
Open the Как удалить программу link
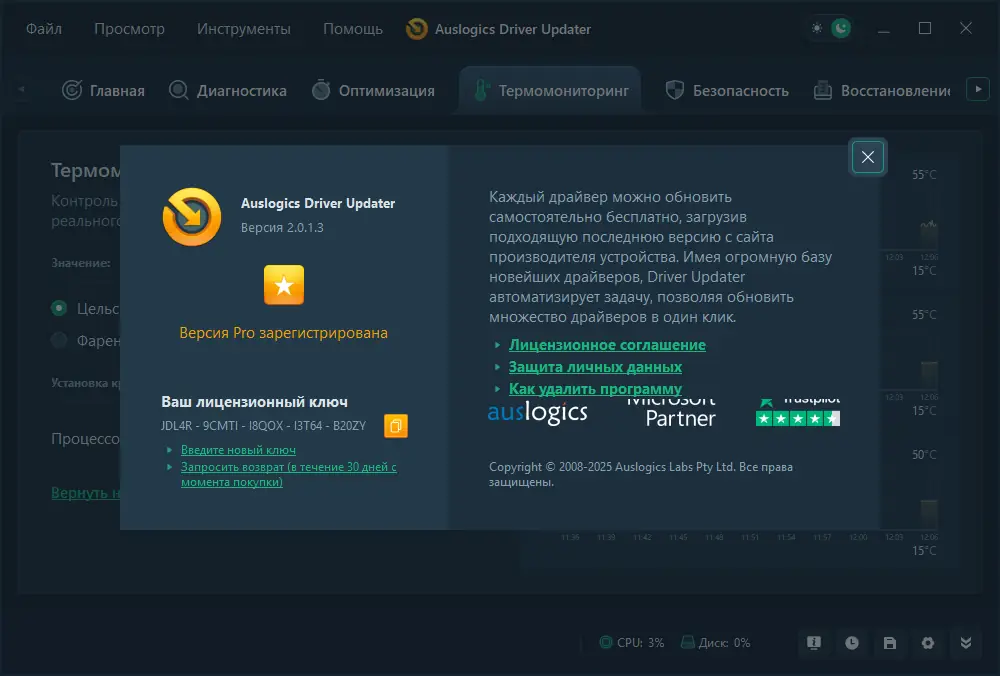pyautogui.click(x=595, y=389)
